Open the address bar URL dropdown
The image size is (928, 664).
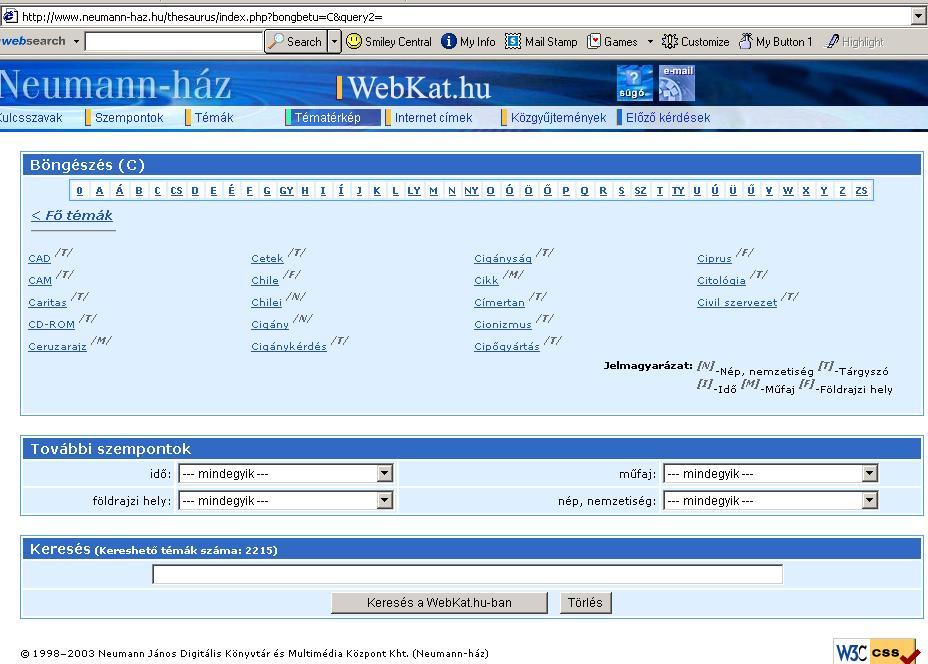919,17
